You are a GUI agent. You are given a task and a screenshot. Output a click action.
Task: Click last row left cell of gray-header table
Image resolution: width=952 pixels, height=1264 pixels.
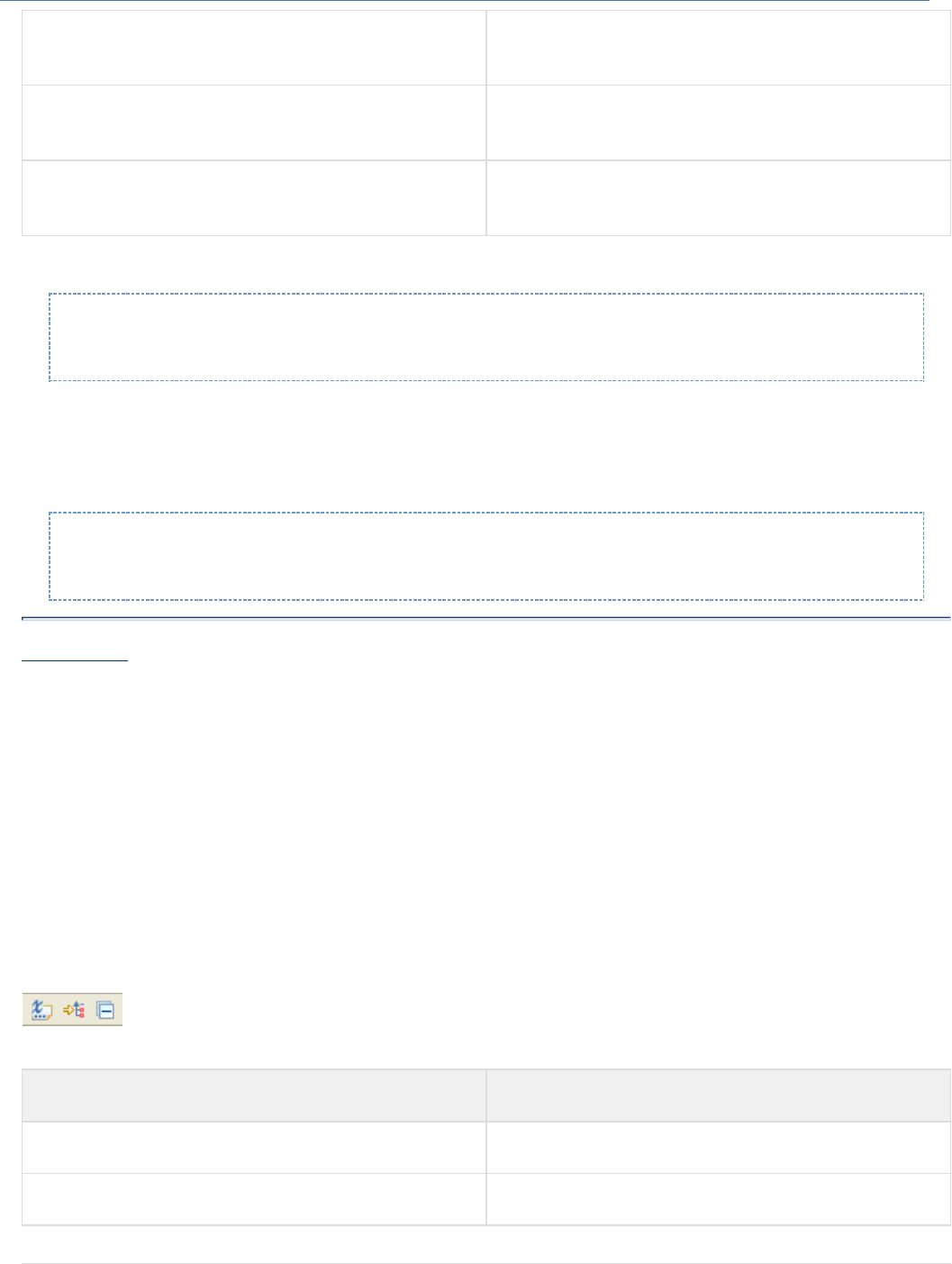click(x=254, y=1199)
